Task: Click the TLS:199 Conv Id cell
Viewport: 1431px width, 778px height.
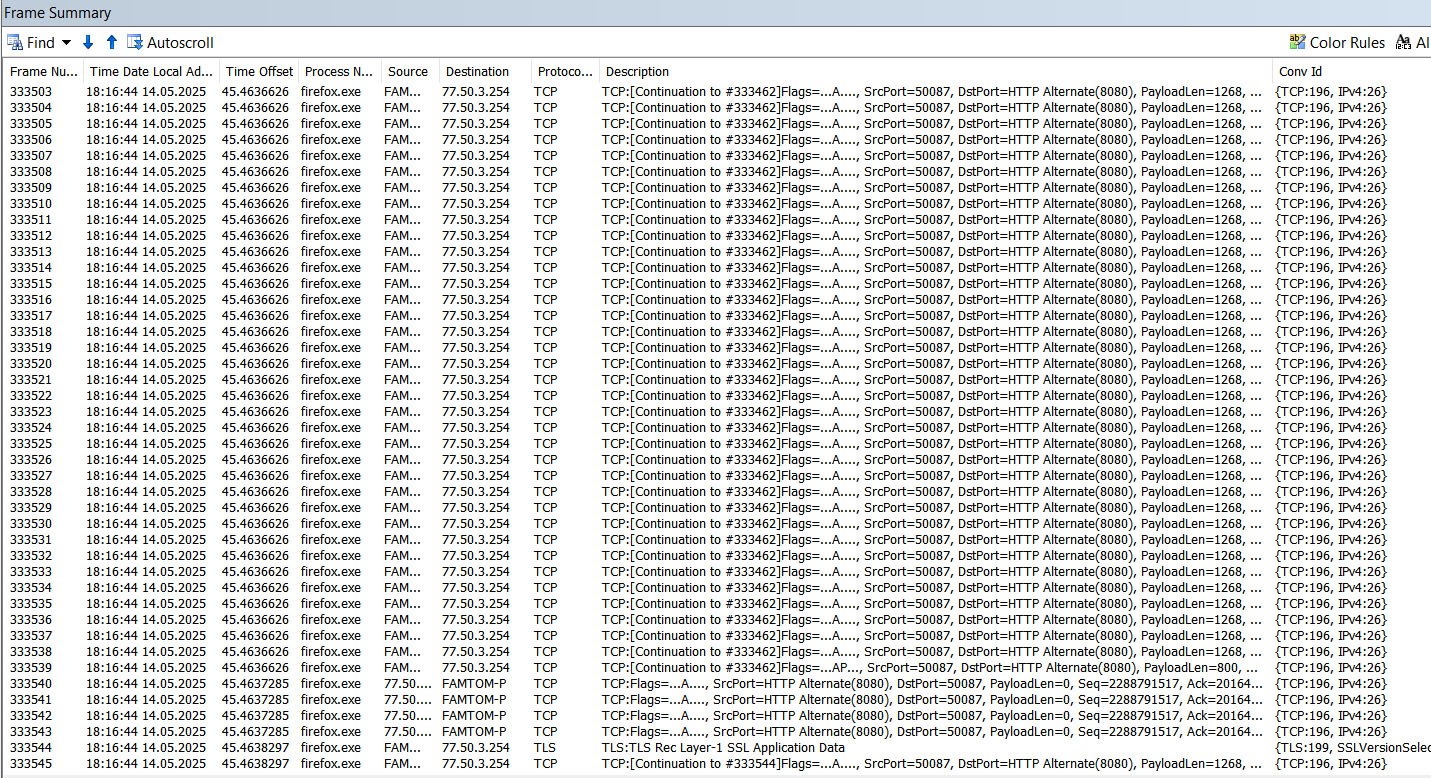Action: click(x=1353, y=748)
